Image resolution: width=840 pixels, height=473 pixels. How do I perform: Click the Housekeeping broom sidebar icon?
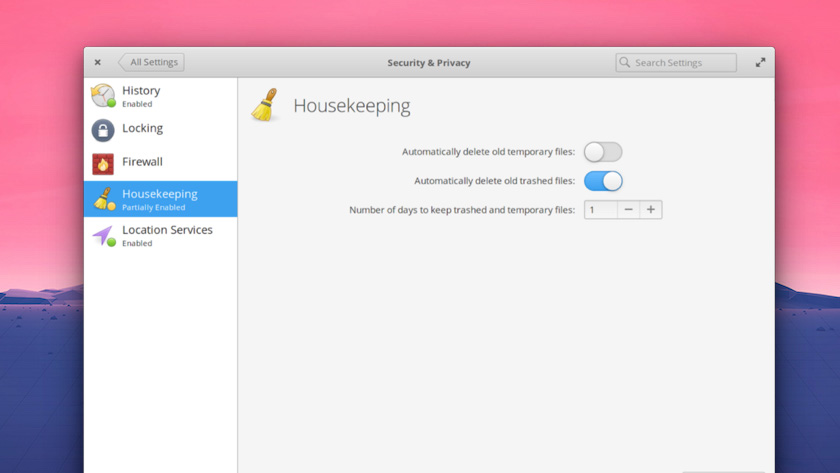point(104,199)
